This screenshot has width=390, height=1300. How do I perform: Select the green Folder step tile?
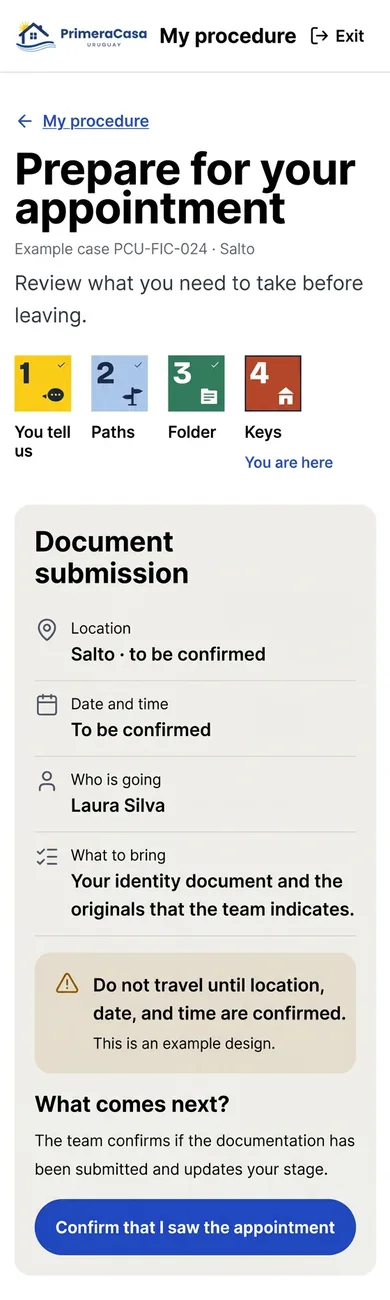pyautogui.click(x=196, y=383)
